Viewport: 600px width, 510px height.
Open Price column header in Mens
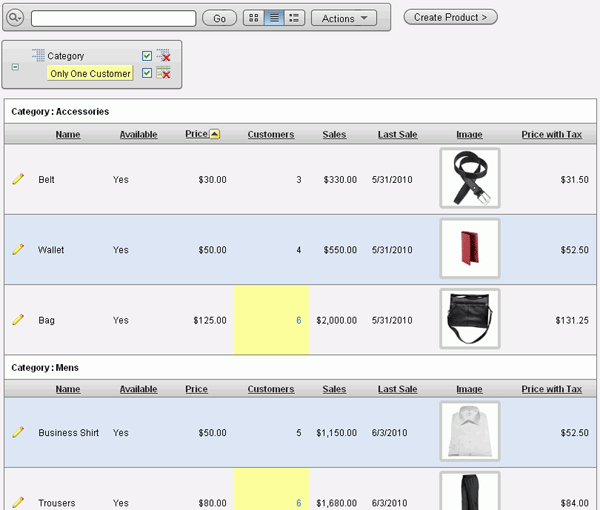[196, 389]
